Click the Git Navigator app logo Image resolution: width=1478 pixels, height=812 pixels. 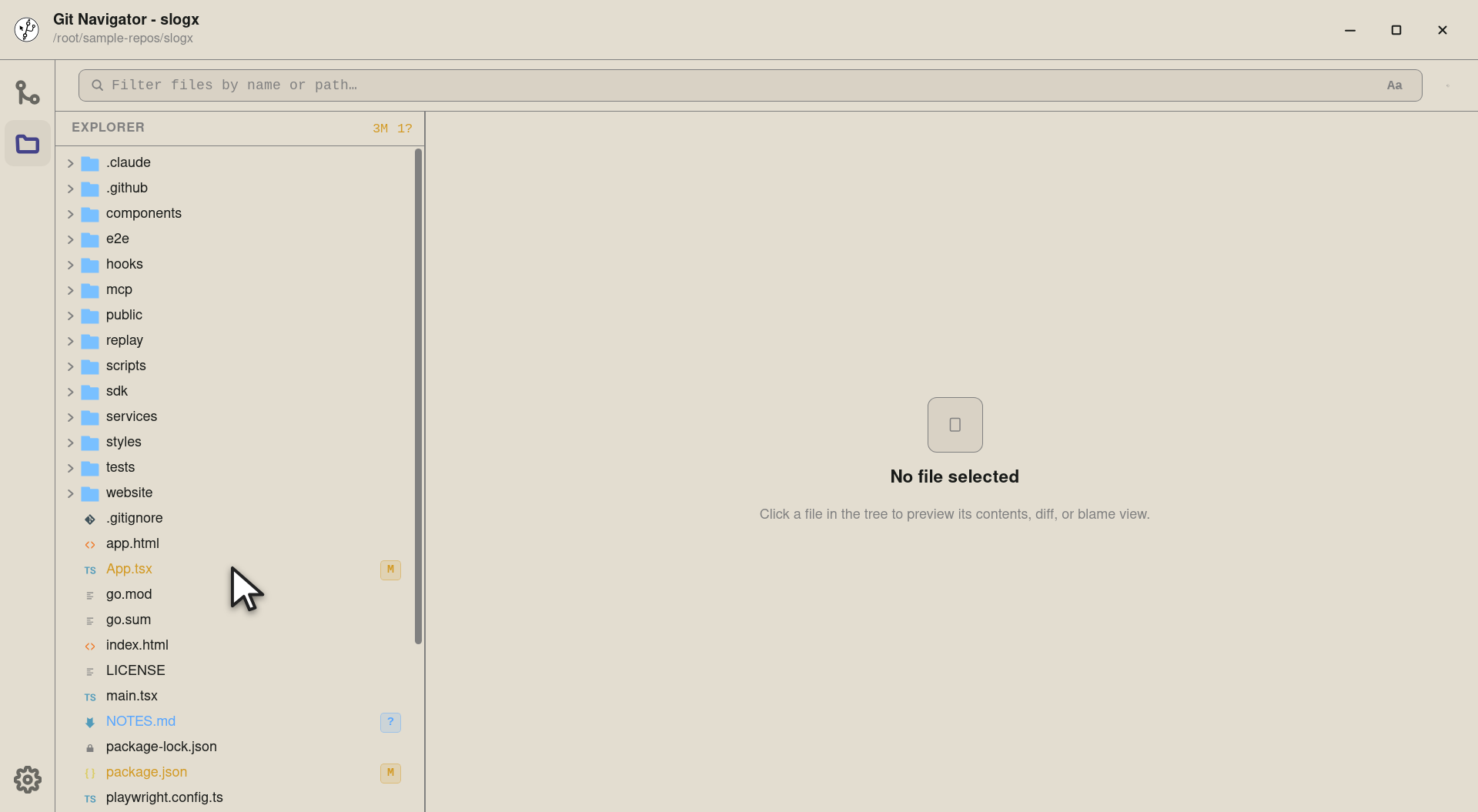[x=27, y=29]
